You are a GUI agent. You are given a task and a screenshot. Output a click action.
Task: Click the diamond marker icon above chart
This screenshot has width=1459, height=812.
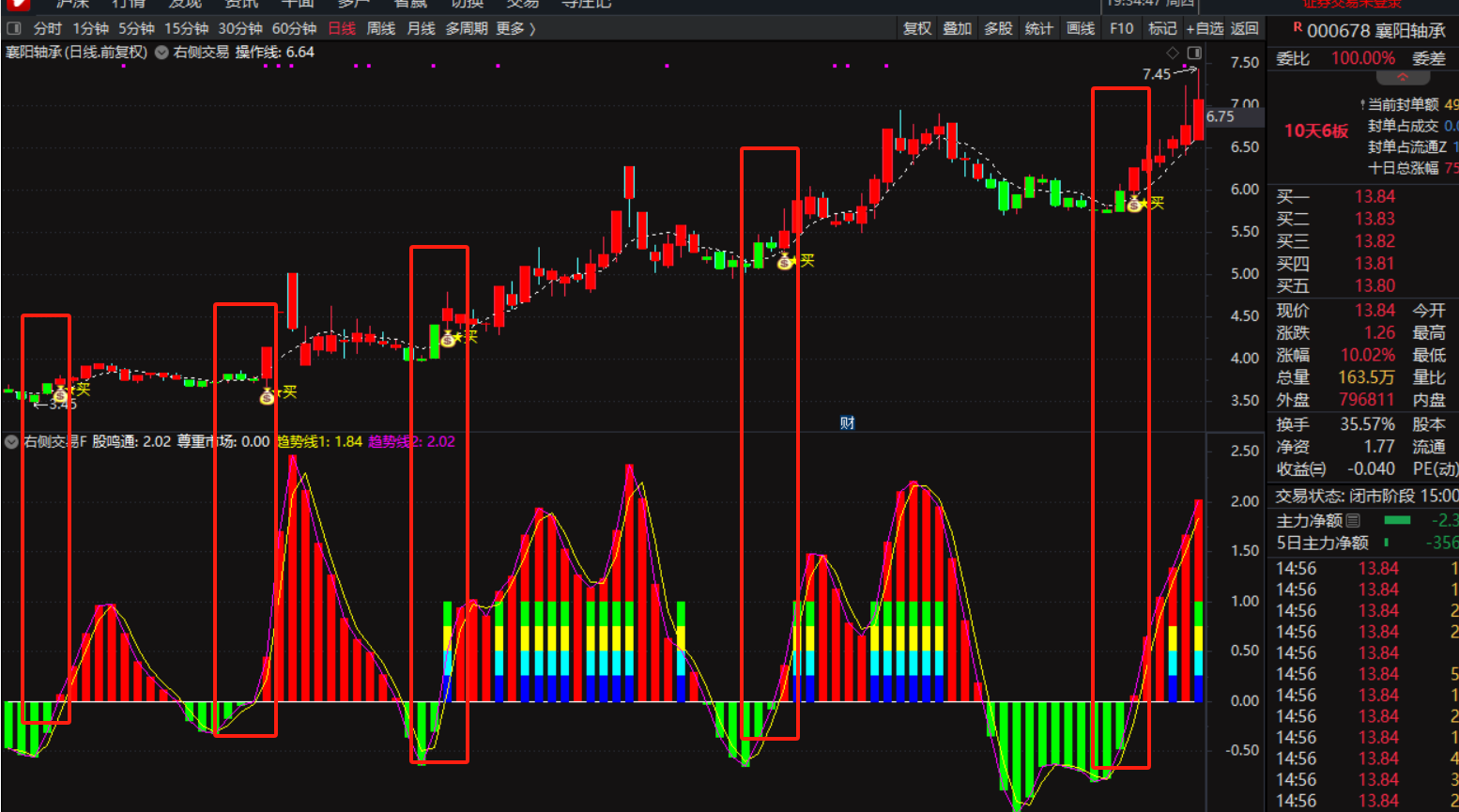coord(1172,53)
